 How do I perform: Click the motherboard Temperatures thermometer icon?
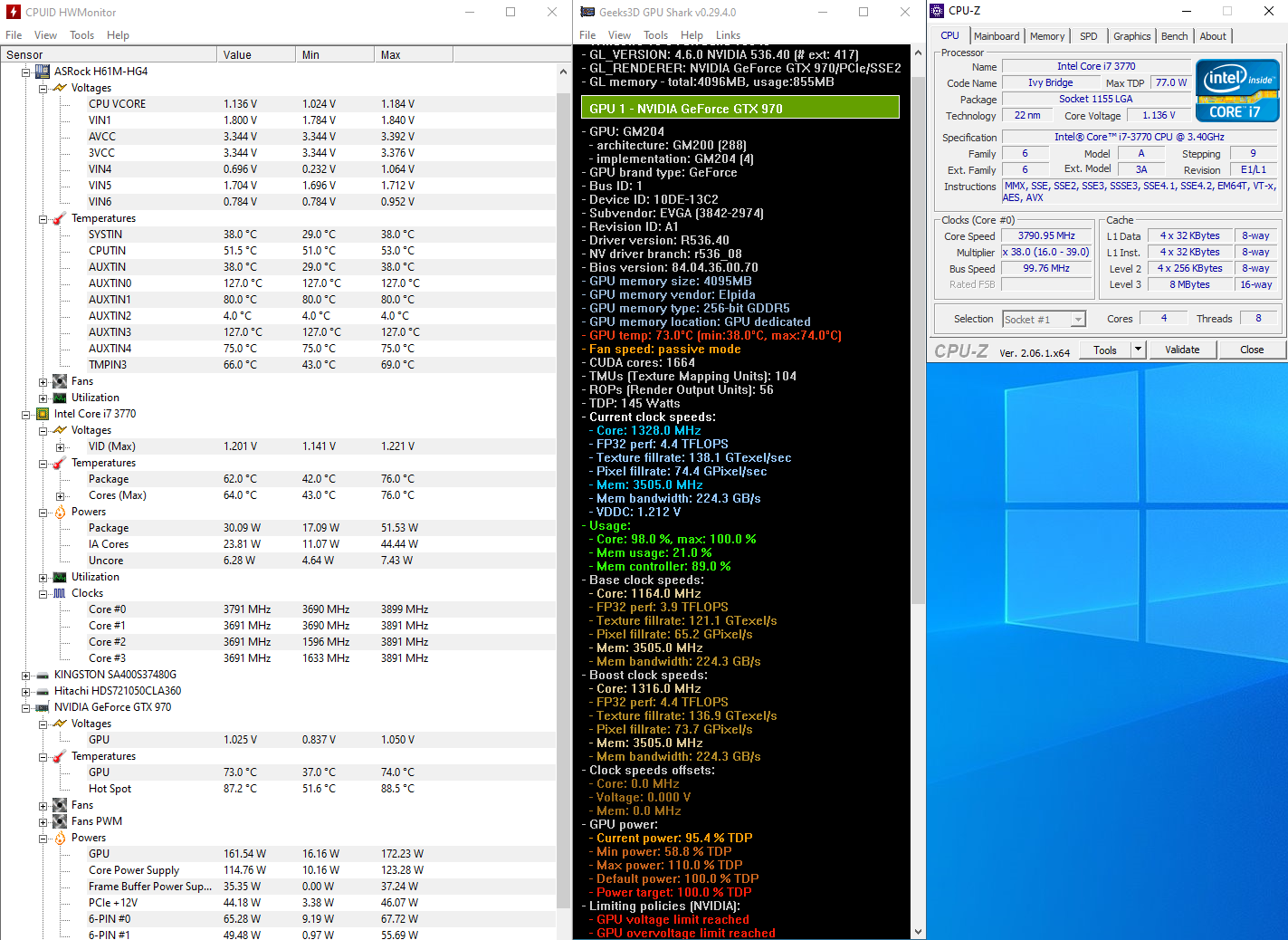60,218
